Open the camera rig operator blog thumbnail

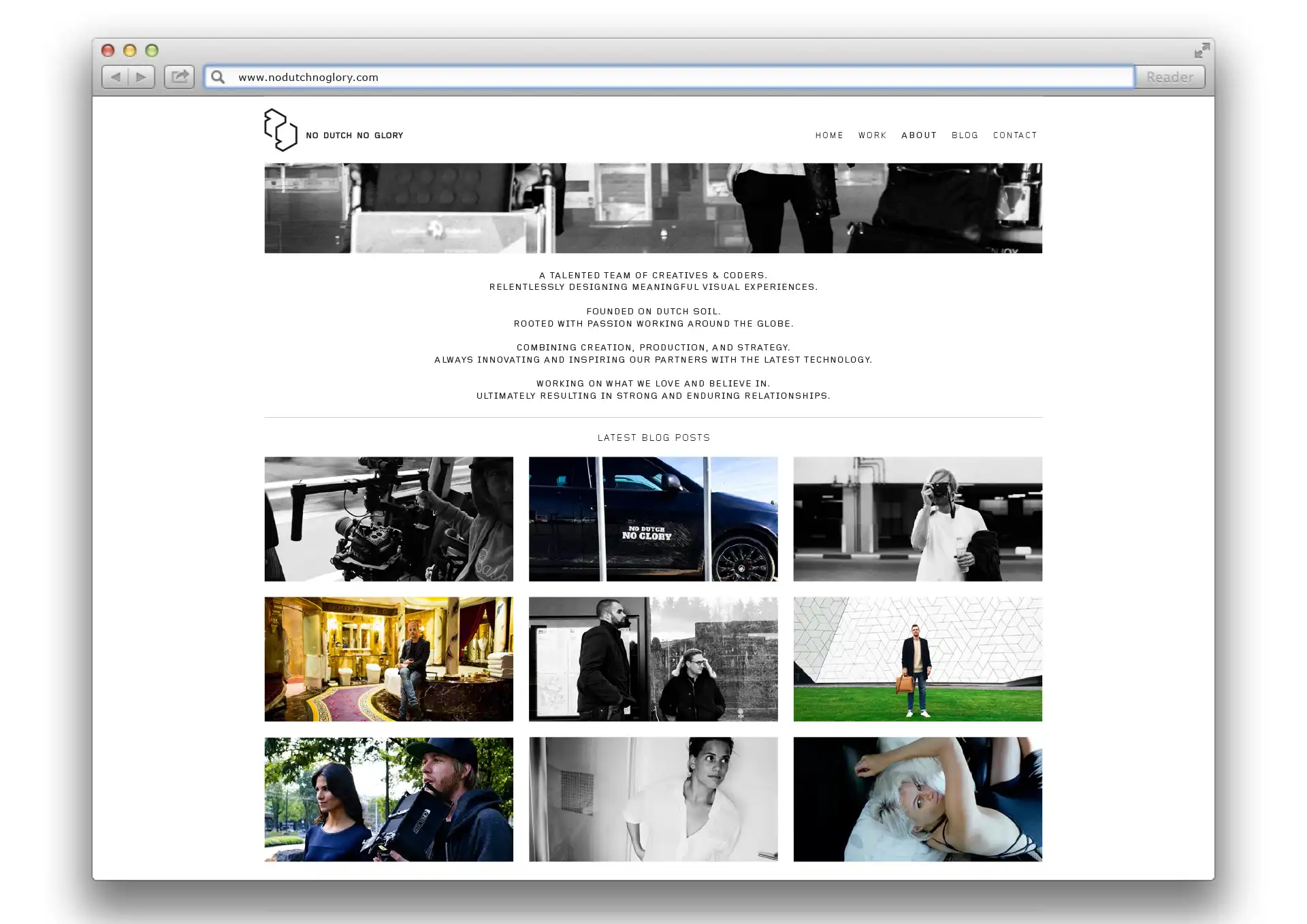389,518
